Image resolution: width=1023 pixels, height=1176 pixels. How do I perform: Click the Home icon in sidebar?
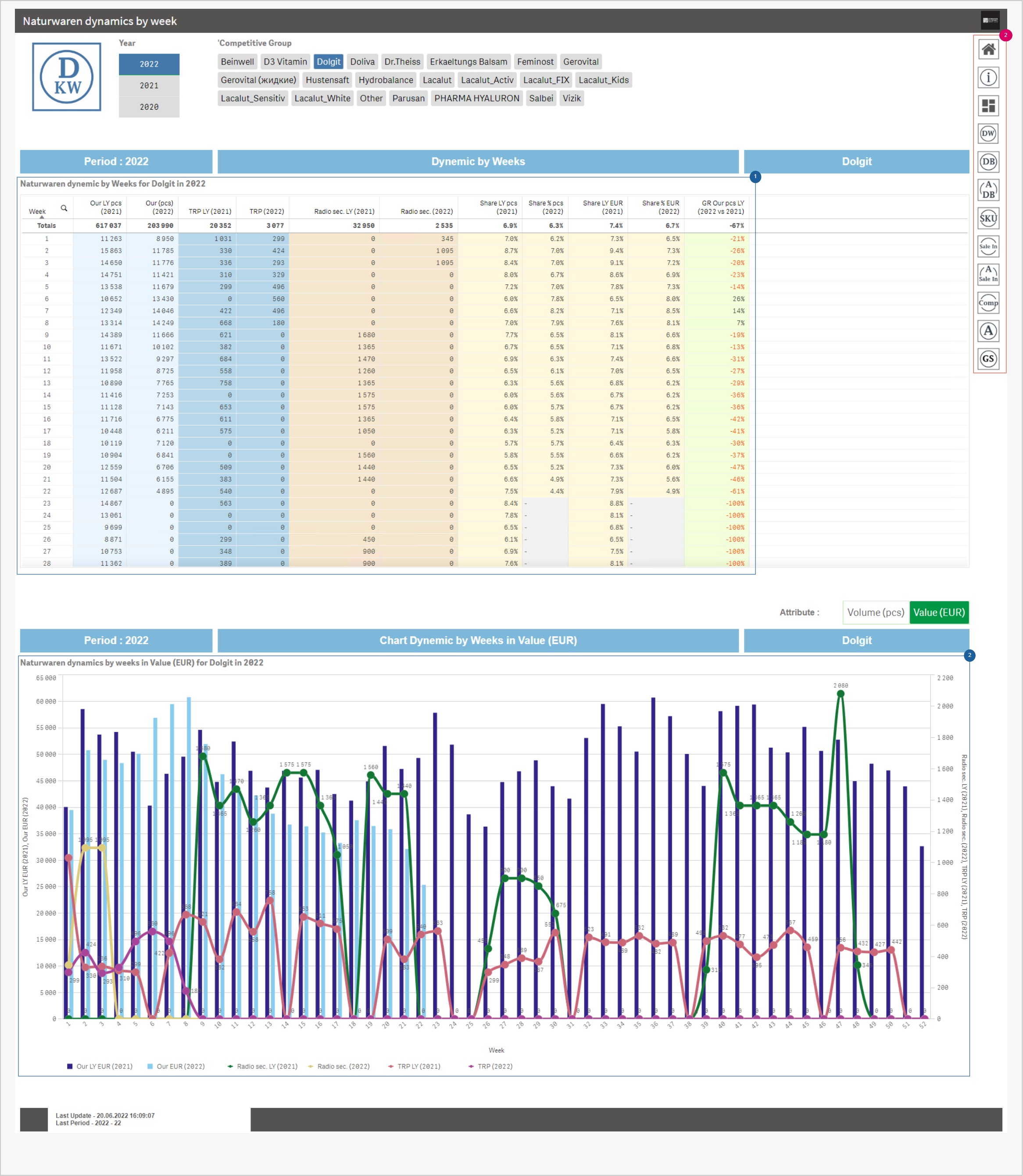[x=988, y=50]
